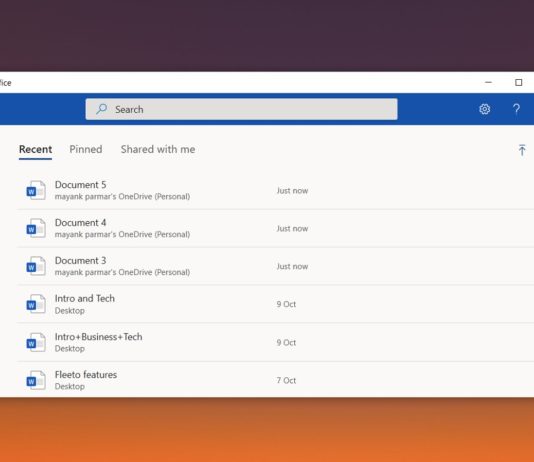
Task: Click Word icon beside Document 4
Action: click(x=36, y=228)
